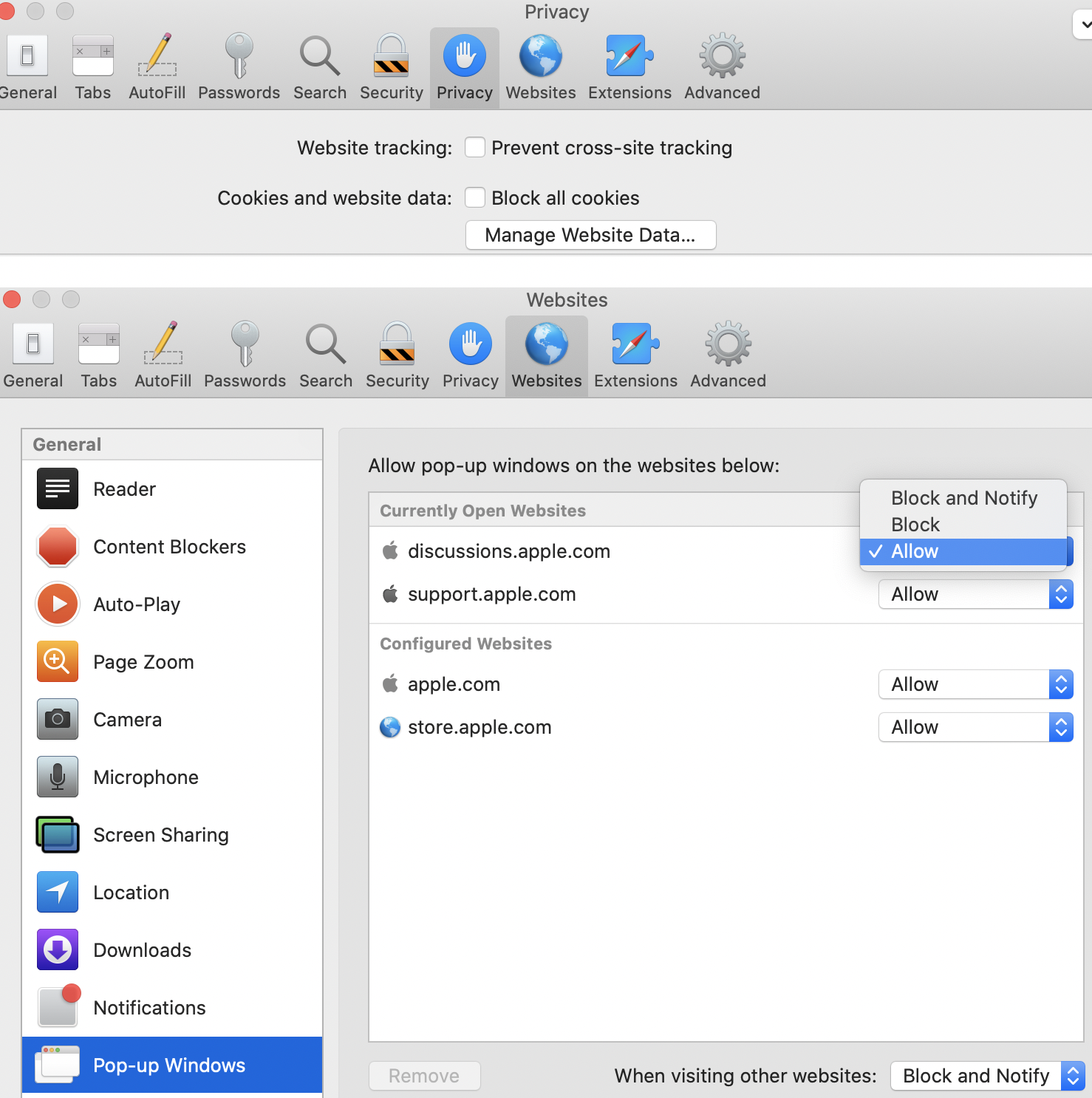Tick the Block all cookies checkbox

tap(475, 198)
